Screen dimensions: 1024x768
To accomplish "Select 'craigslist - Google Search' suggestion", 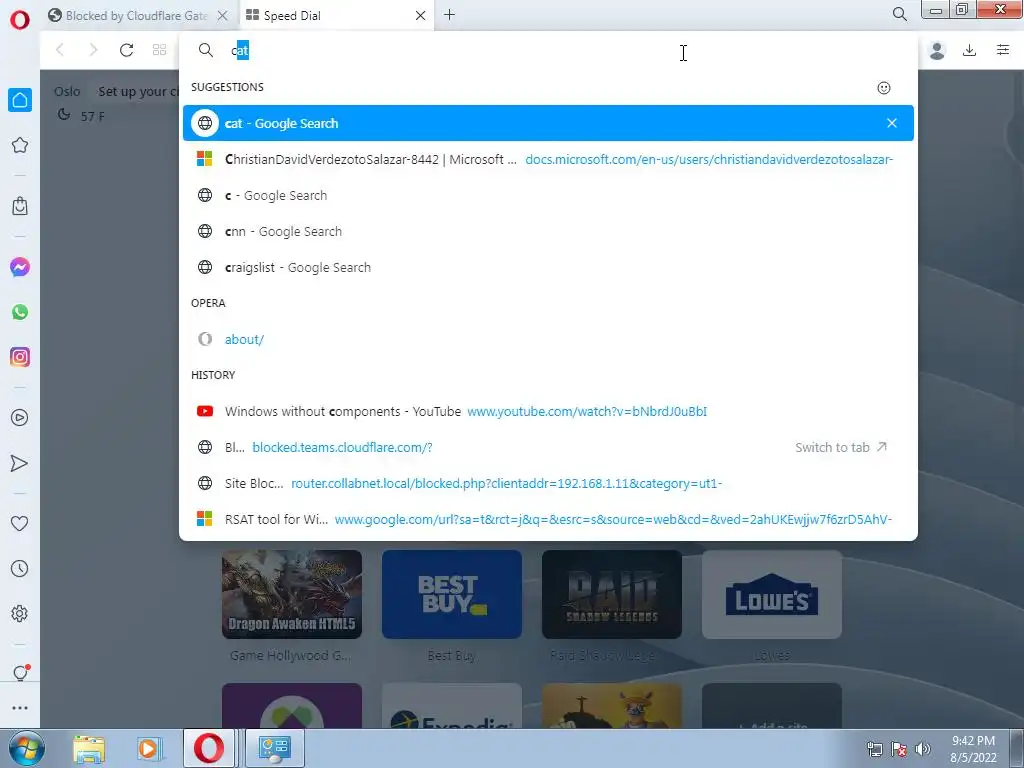I will coord(548,267).
